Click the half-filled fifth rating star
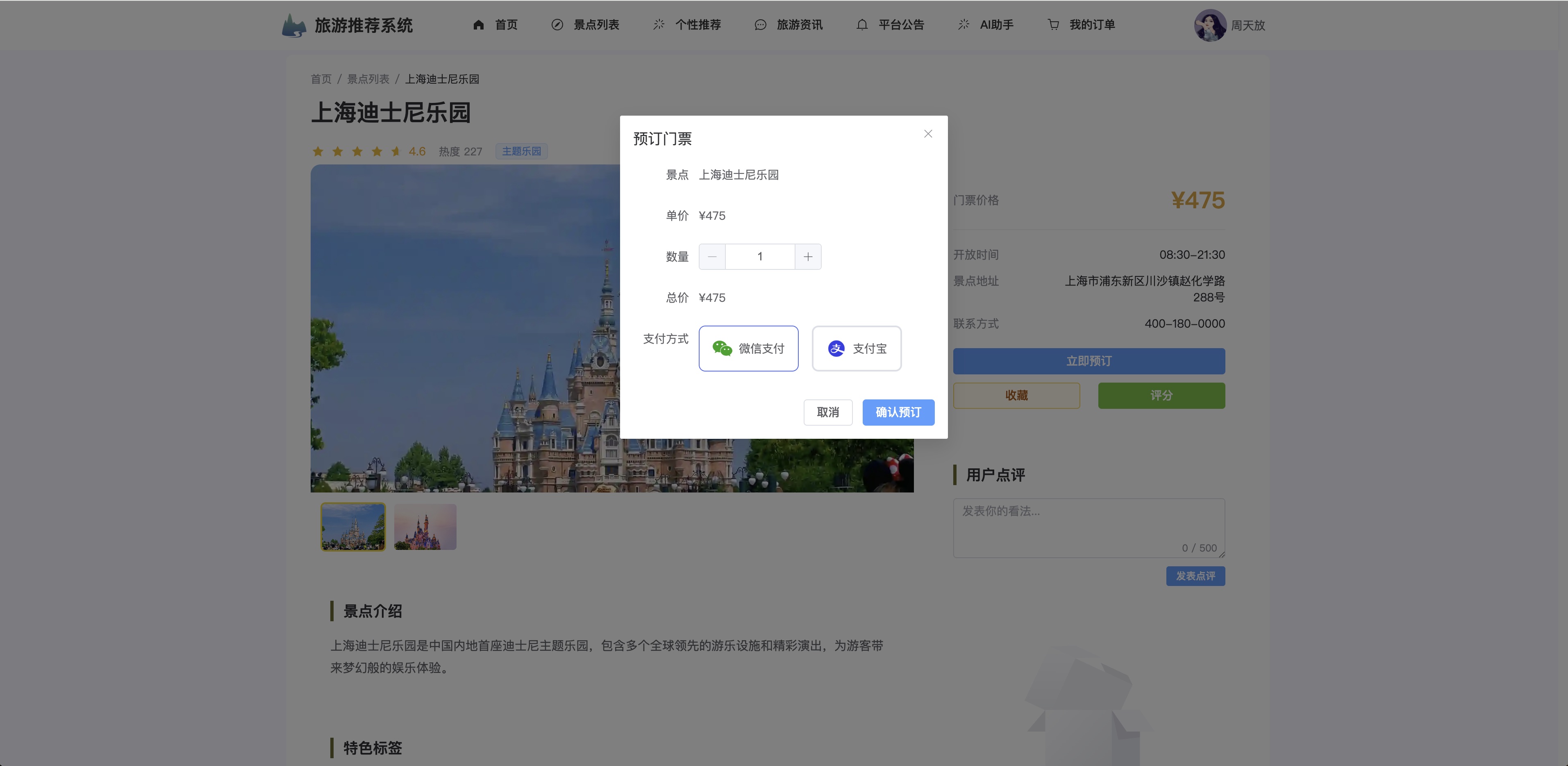 coord(396,151)
